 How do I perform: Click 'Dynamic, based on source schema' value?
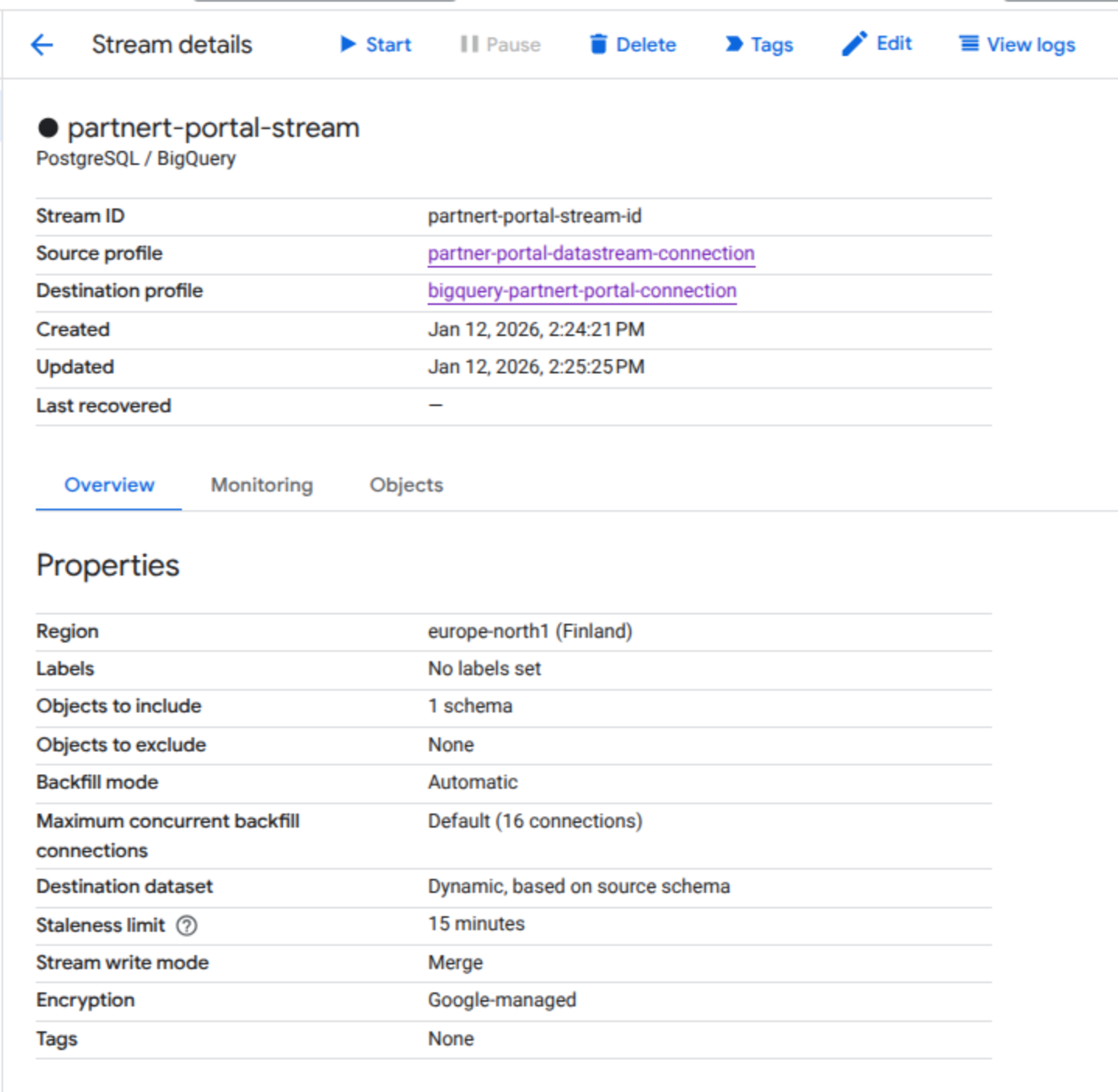pyautogui.click(x=579, y=887)
